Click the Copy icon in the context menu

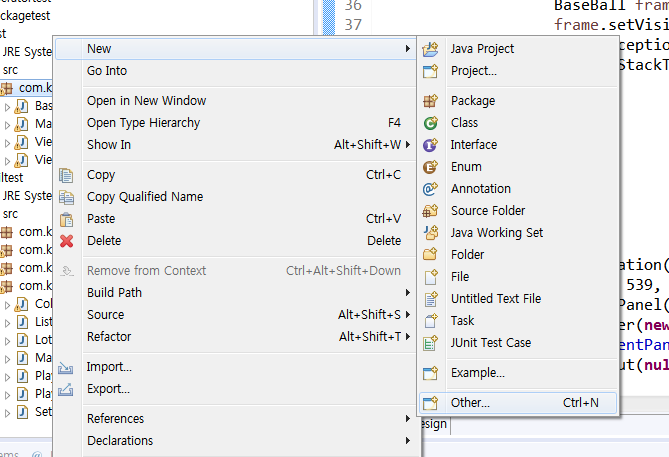(x=66, y=175)
